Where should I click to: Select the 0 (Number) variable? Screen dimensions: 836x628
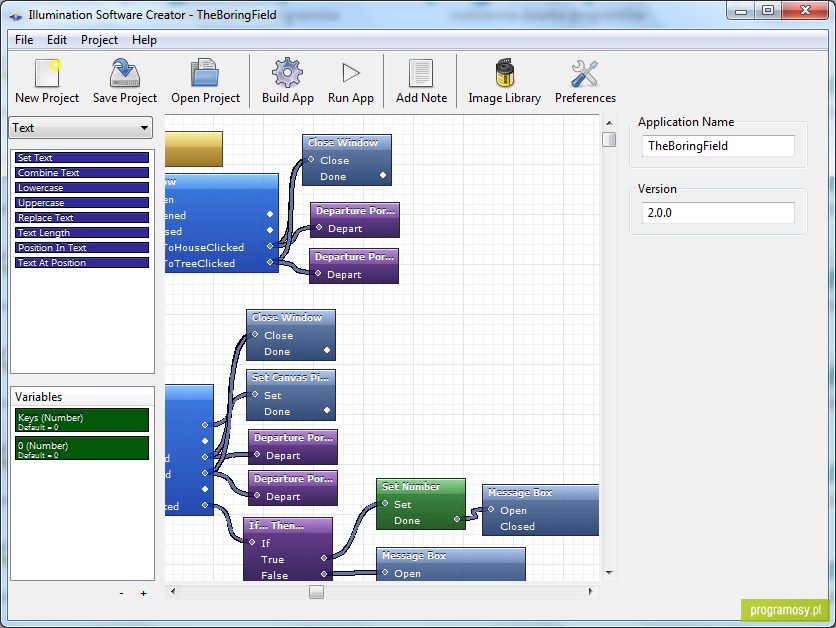82,448
